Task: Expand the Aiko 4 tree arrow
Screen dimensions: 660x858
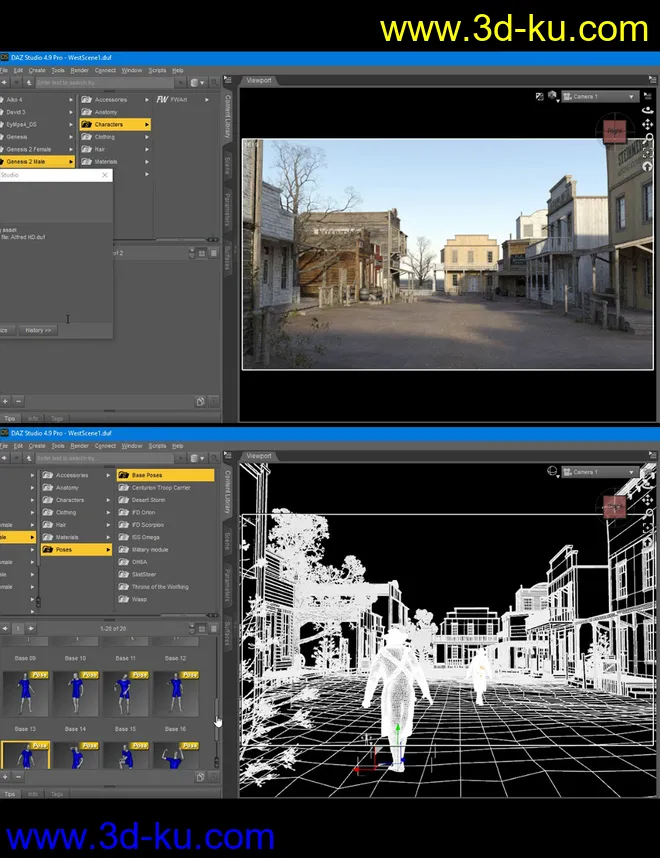Action: (x=71, y=100)
